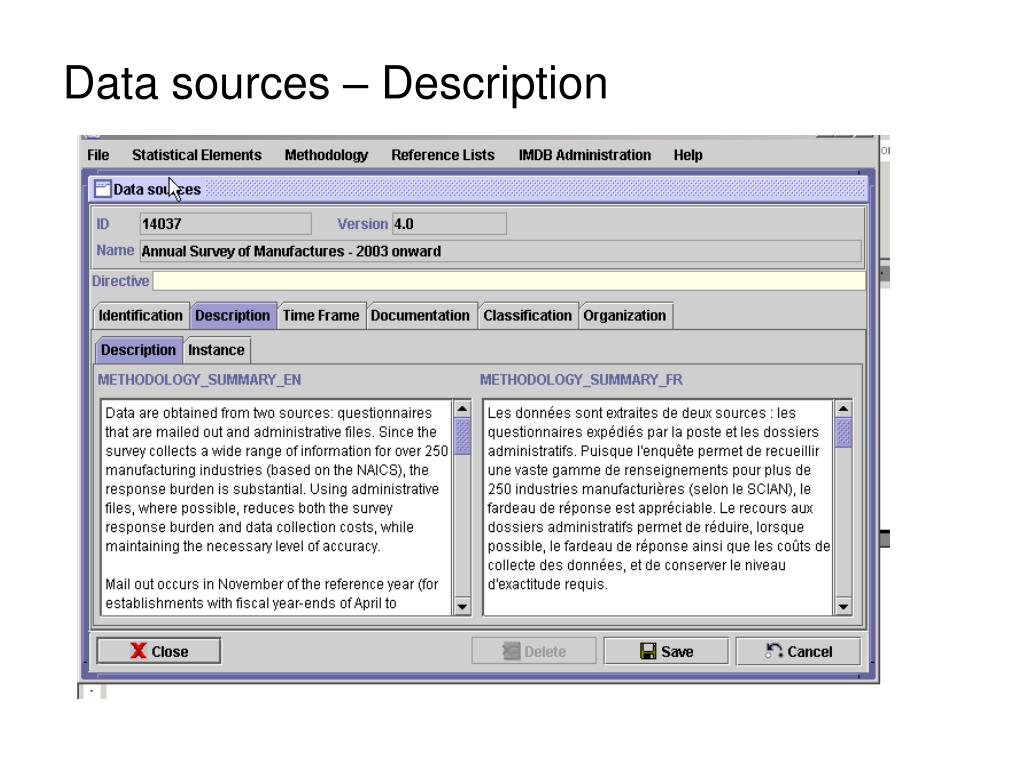Click the red X icon on Close
The image size is (1024, 768).
(138, 650)
